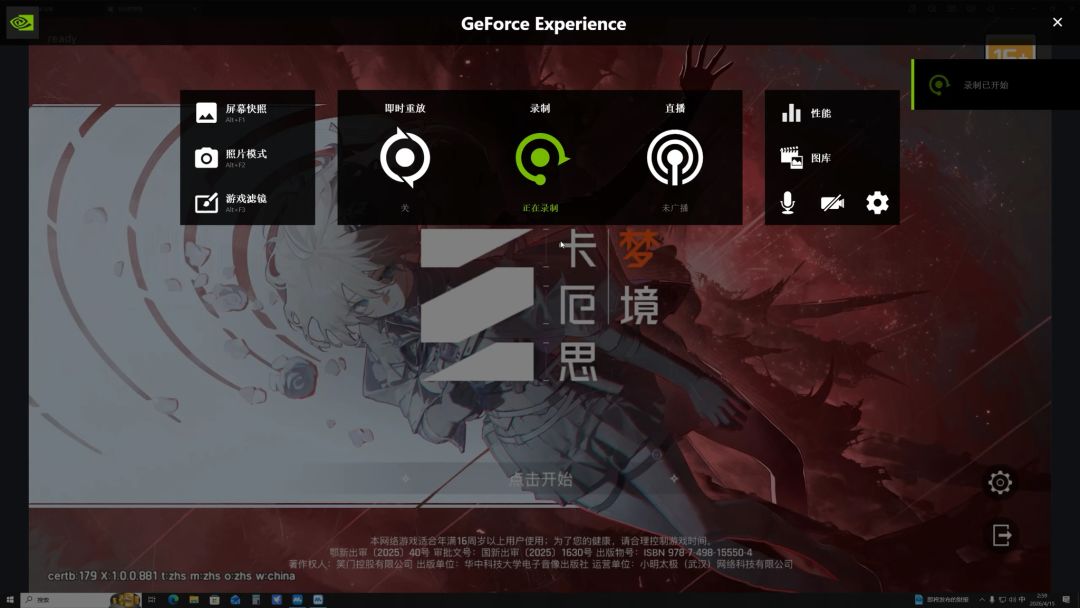Open Microsoft Edge from taskbar
Screen dimensions: 1080x608
pyautogui.click(x=173, y=600)
